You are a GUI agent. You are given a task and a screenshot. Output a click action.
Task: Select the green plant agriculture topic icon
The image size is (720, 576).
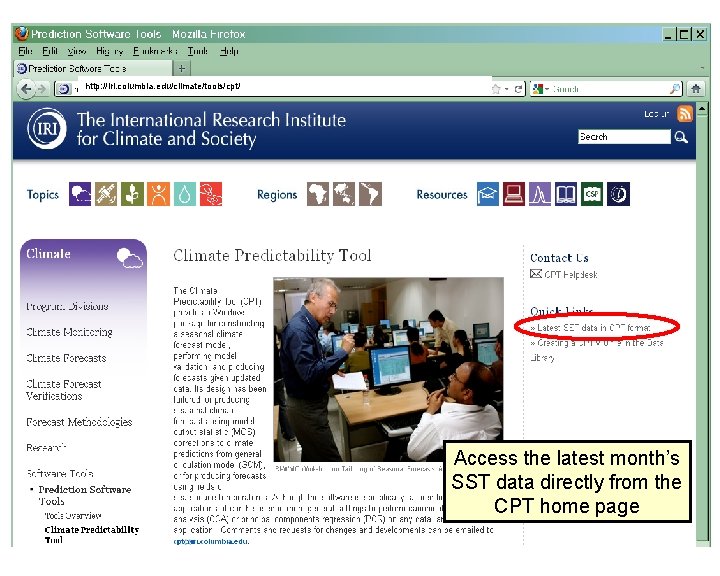click(x=132, y=194)
